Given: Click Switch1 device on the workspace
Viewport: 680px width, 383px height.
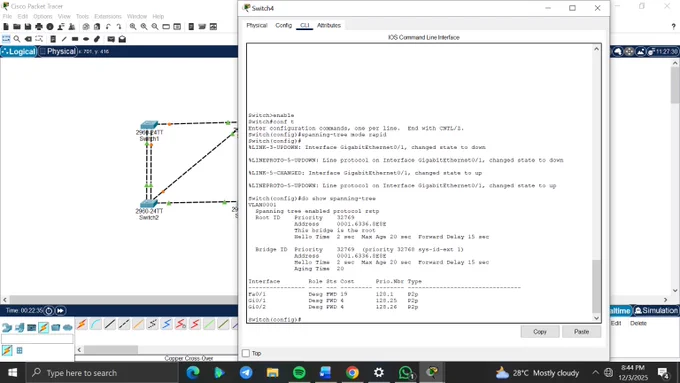Looking at the screenshot, I should tap(149, 125).
